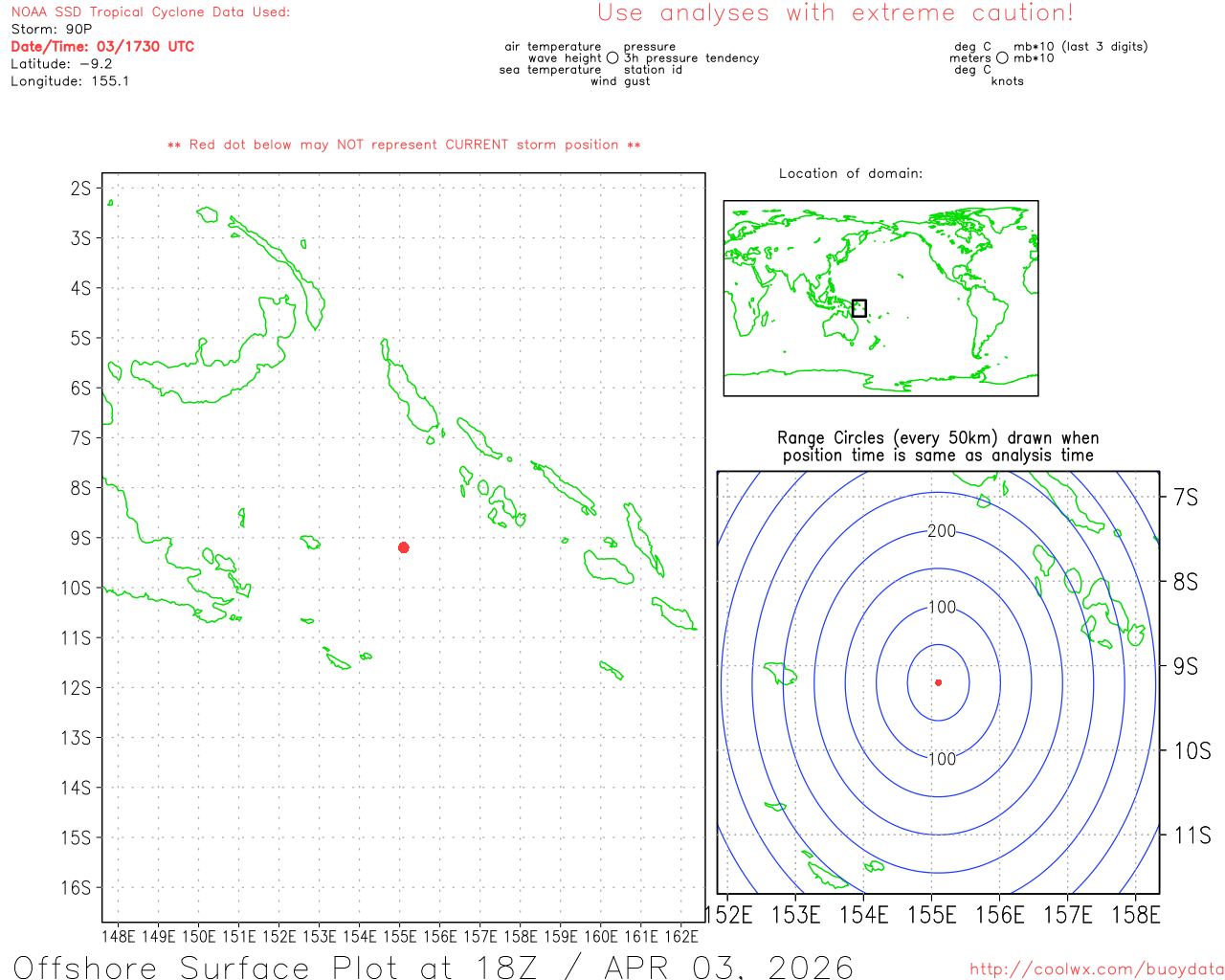Viewport: 1225px width, 980px height.
Task: Click the 148E longitude label on main map
Action: pyautogui.click(x=118, y=936)
